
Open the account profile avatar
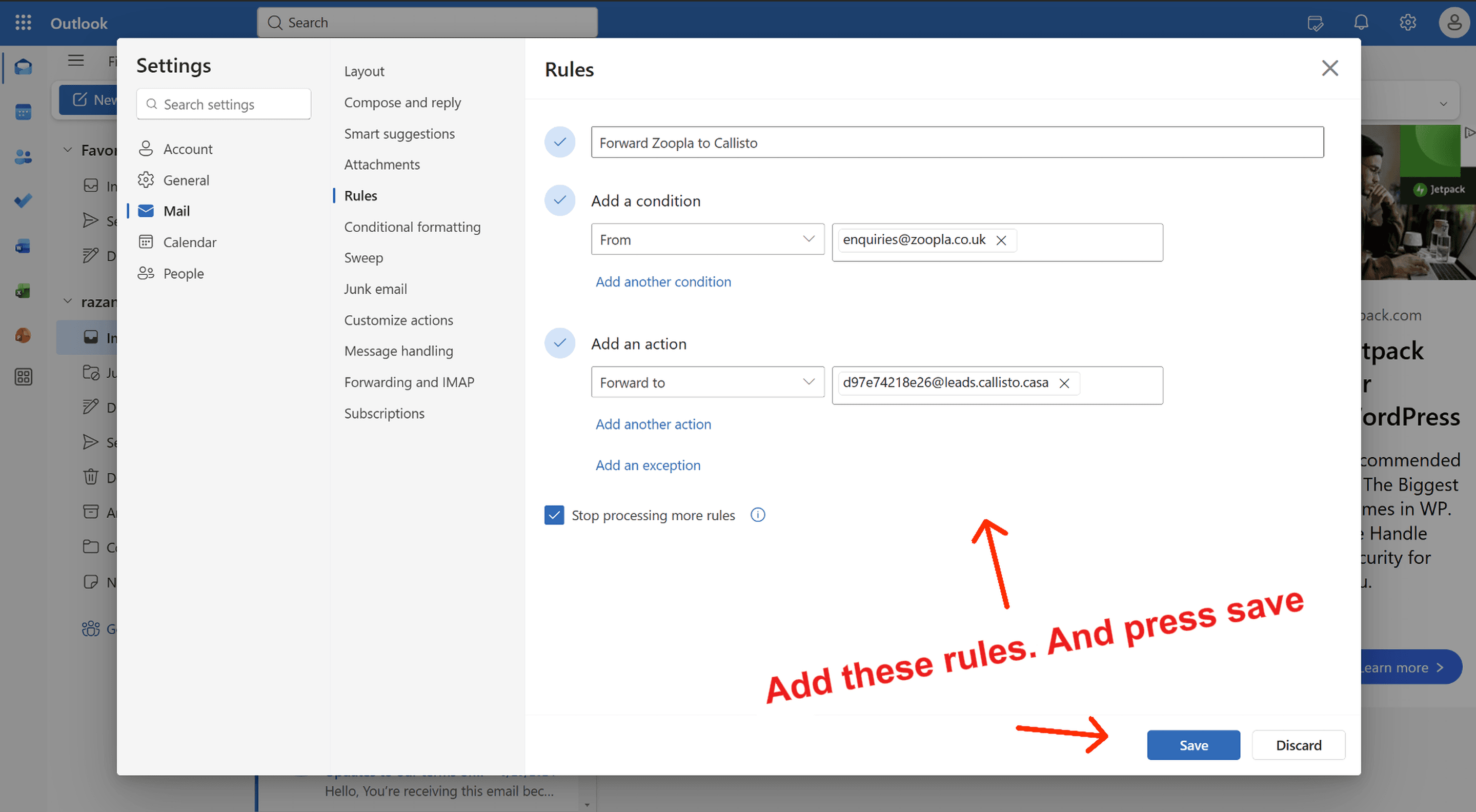[x=1454, y=23]
